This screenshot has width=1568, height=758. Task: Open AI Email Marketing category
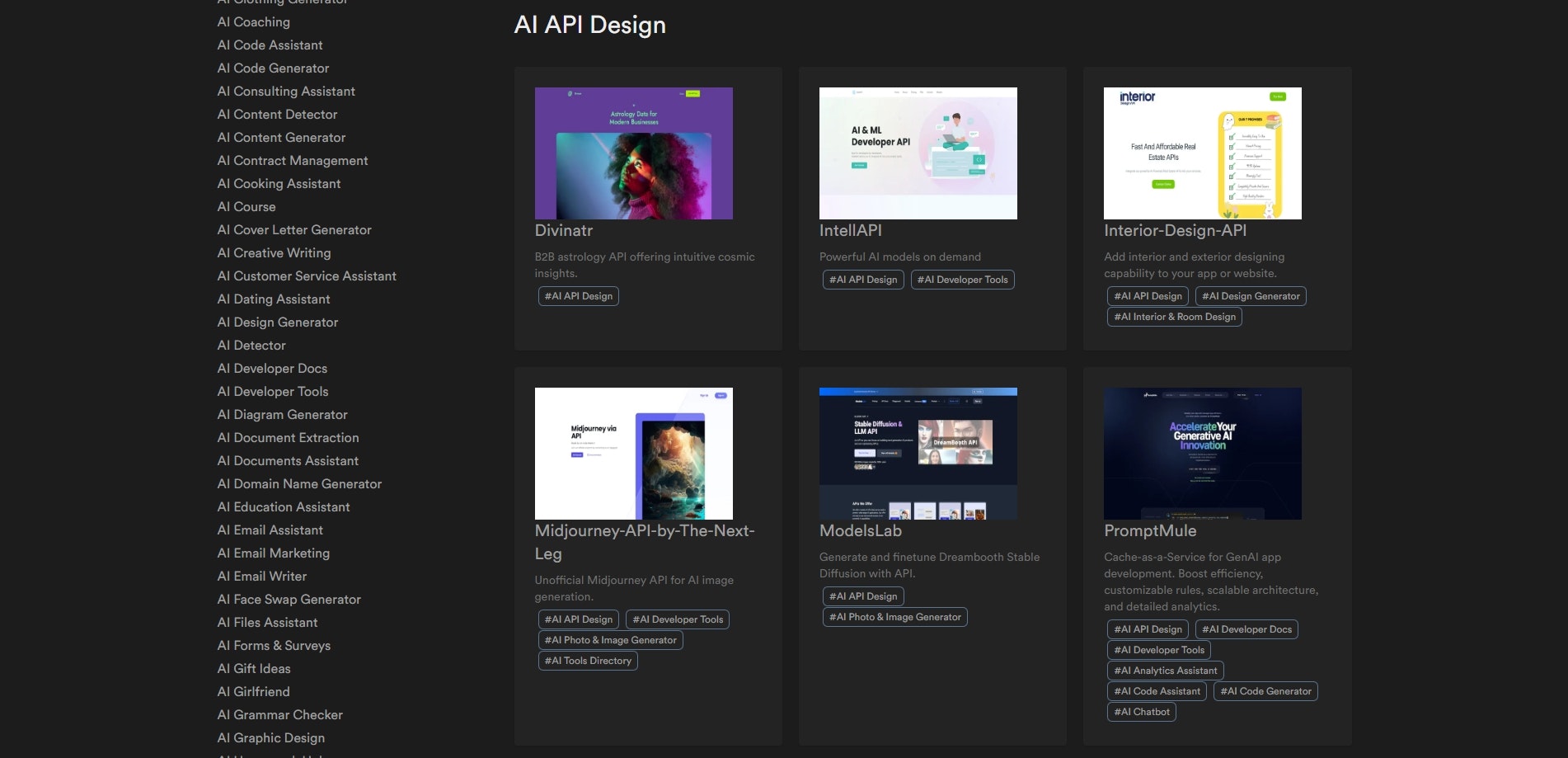[x=273, y=553]
